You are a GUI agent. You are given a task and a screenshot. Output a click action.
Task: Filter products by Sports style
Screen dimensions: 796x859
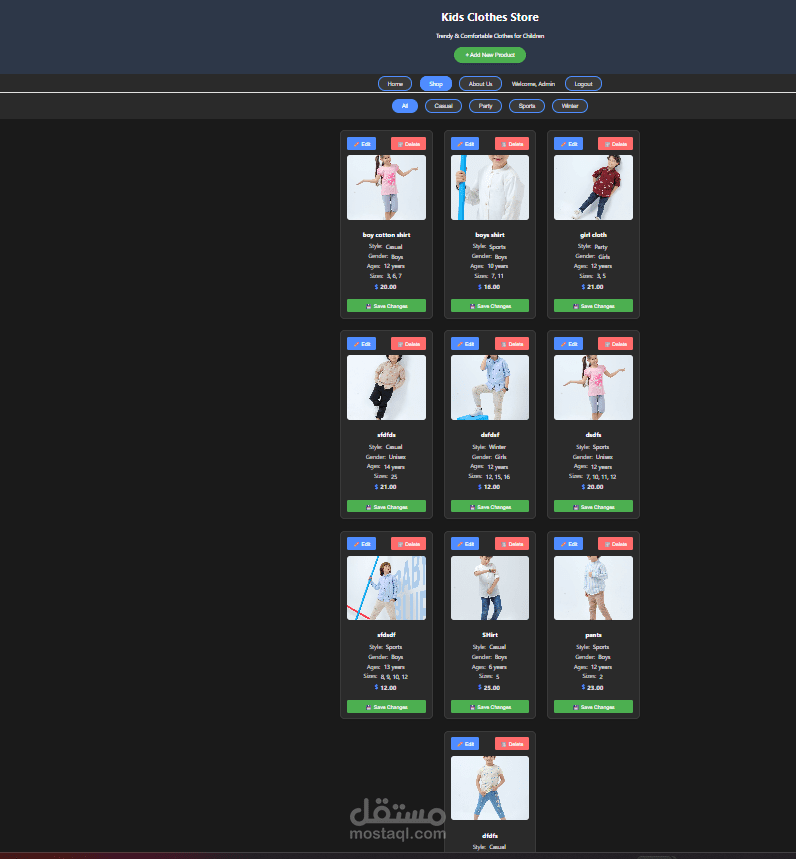(527, 106)
